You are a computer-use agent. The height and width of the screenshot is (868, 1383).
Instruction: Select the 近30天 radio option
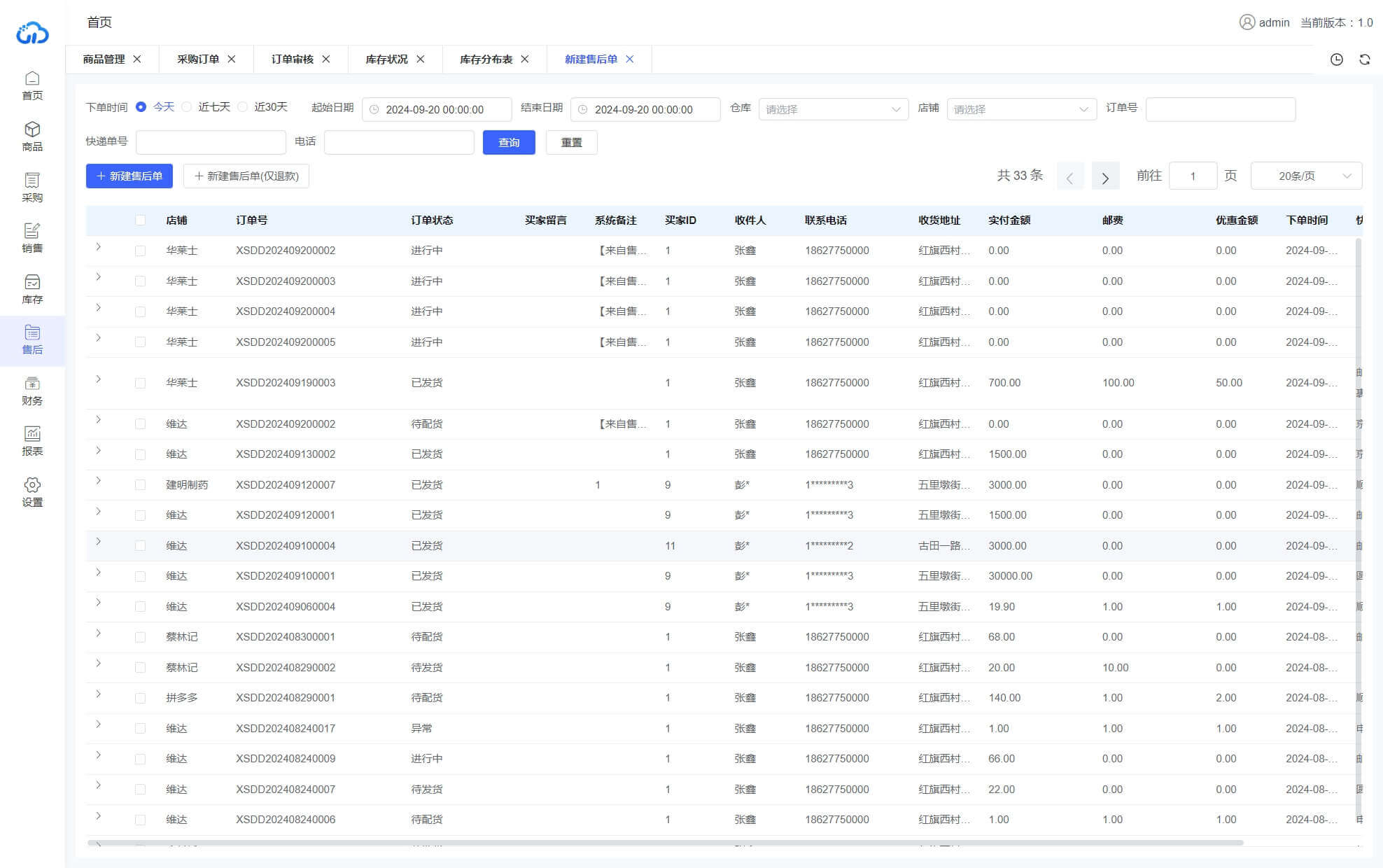coord(243,107)
